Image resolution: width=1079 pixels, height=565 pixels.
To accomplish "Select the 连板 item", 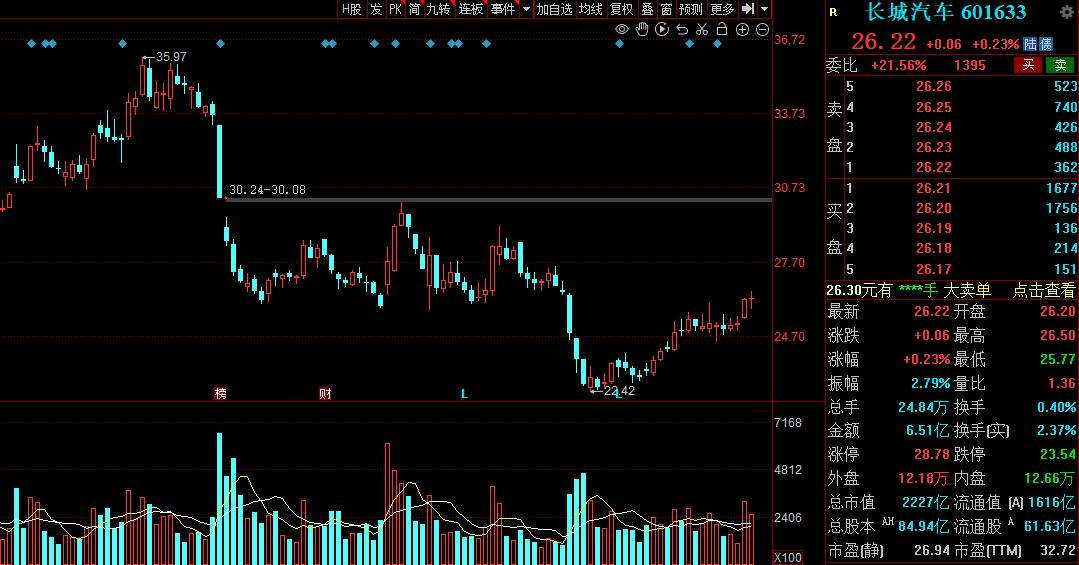I will point(471,9).
